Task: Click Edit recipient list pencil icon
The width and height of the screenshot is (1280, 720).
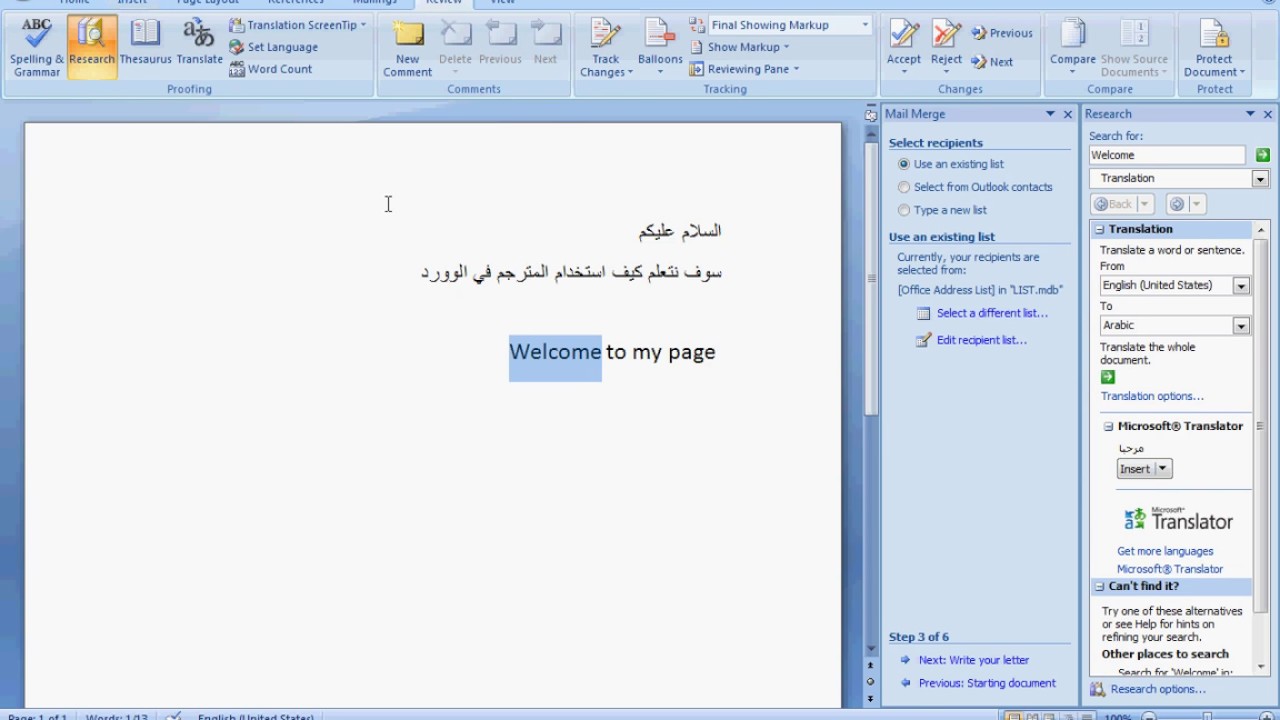Action: (924, 340)
